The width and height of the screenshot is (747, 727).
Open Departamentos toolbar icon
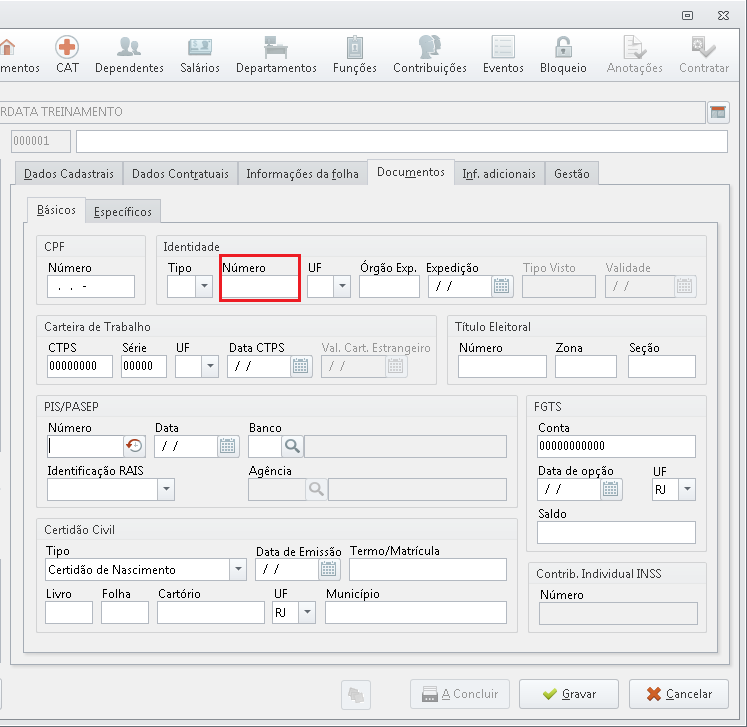coord(276,54)
